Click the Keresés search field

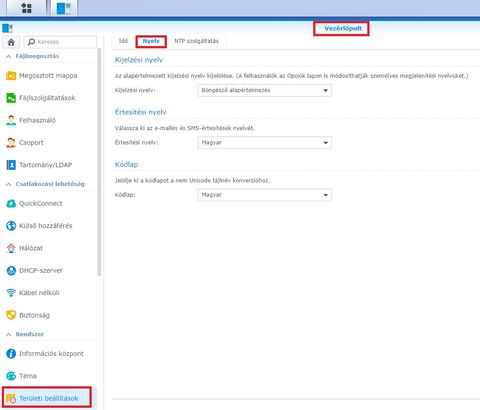pyautogui.click(x=60, y=42)
